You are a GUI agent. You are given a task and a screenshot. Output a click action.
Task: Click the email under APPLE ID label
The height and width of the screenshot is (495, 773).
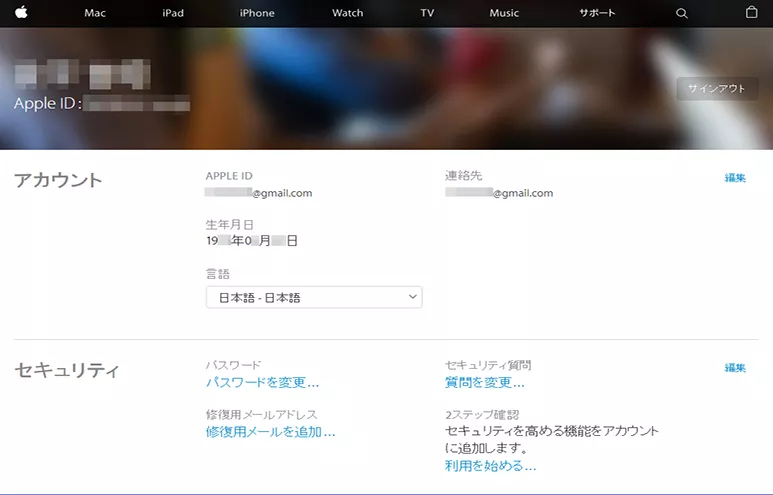click(x=259, y=193)
